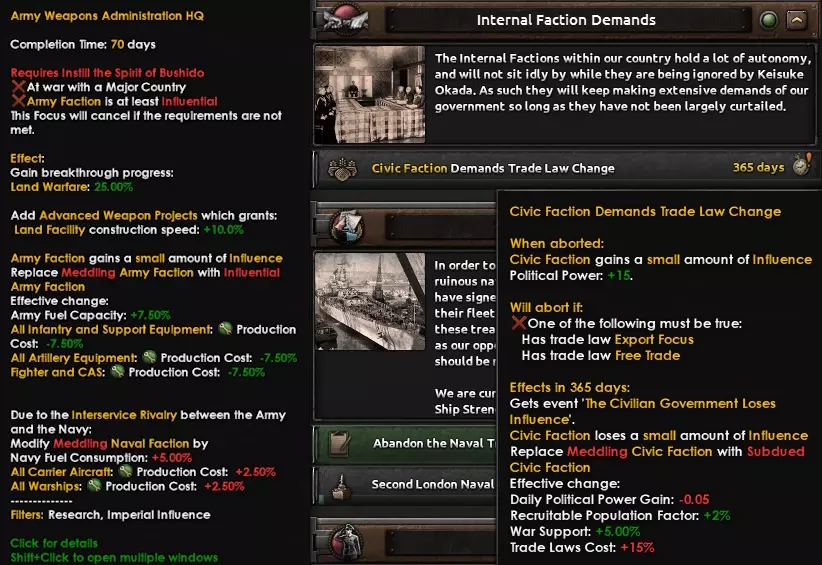Select the Second London Naval mission
Screen dimensions: 822x565
point(405,485)
